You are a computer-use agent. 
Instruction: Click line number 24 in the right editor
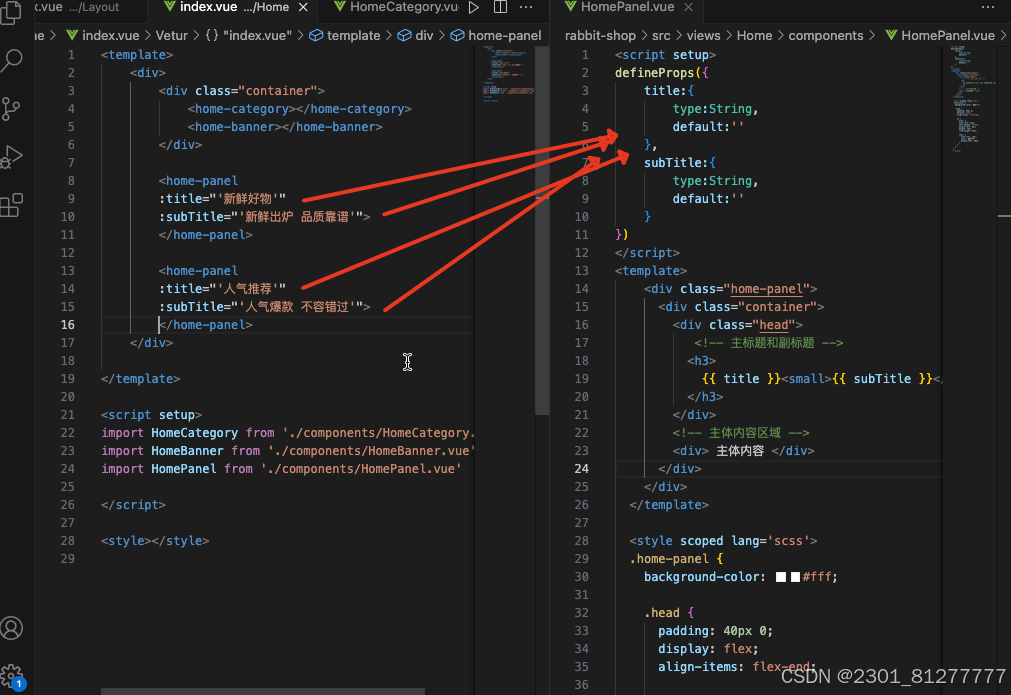click(582, 469)
